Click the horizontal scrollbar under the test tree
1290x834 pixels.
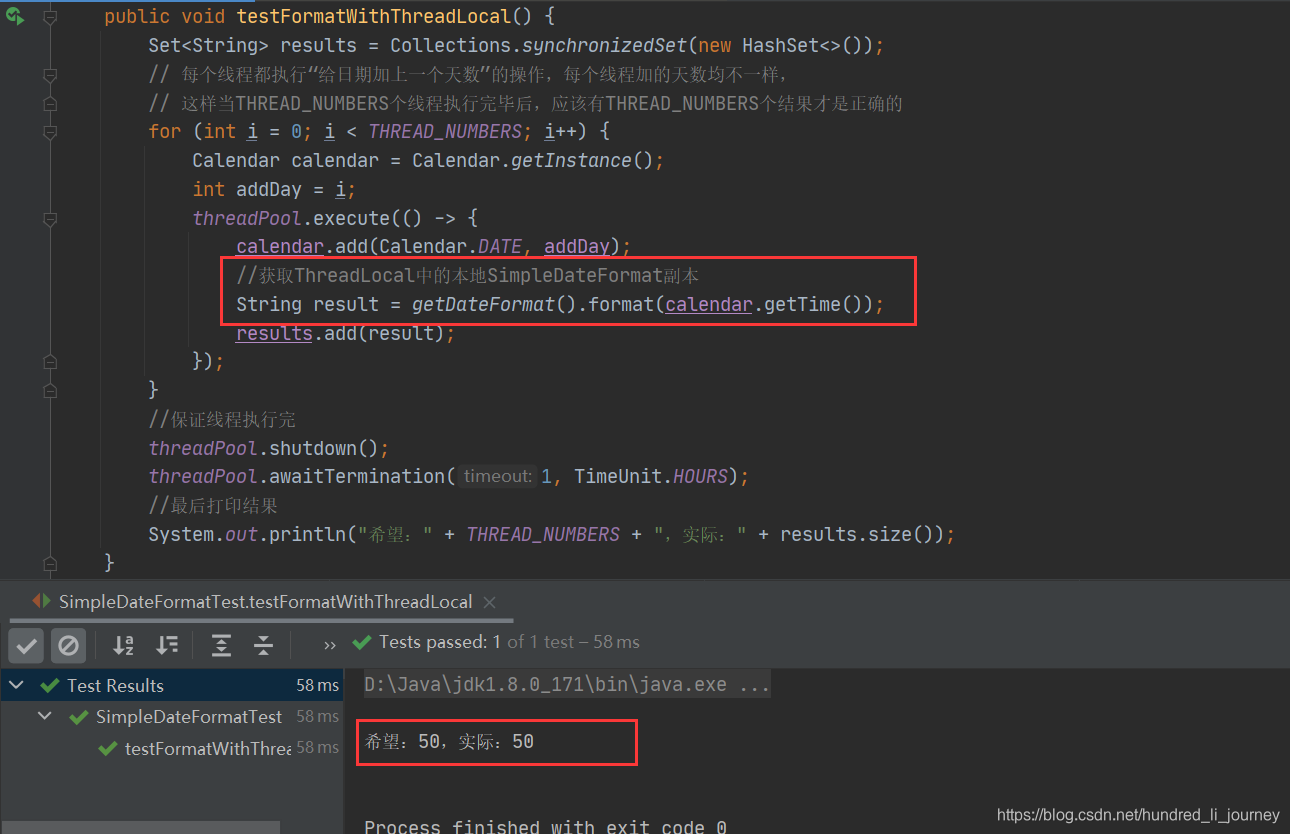140,827
